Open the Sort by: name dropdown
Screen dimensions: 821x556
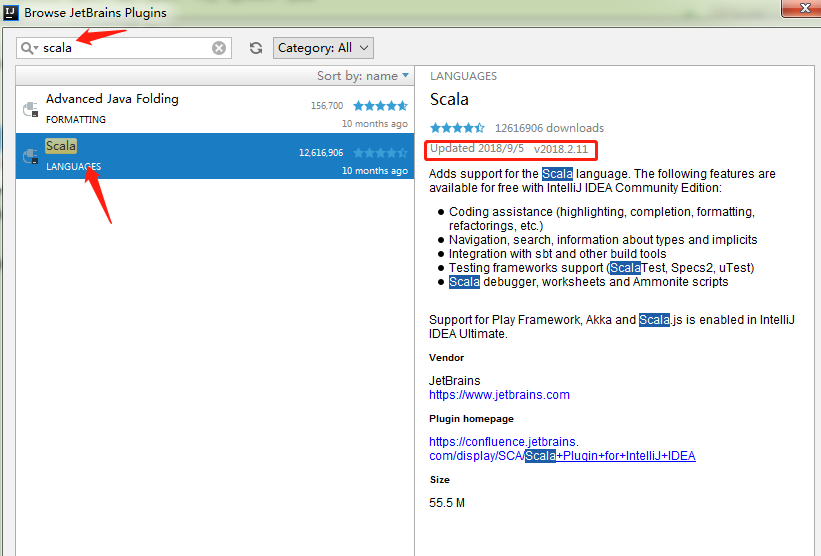[362, 76]
